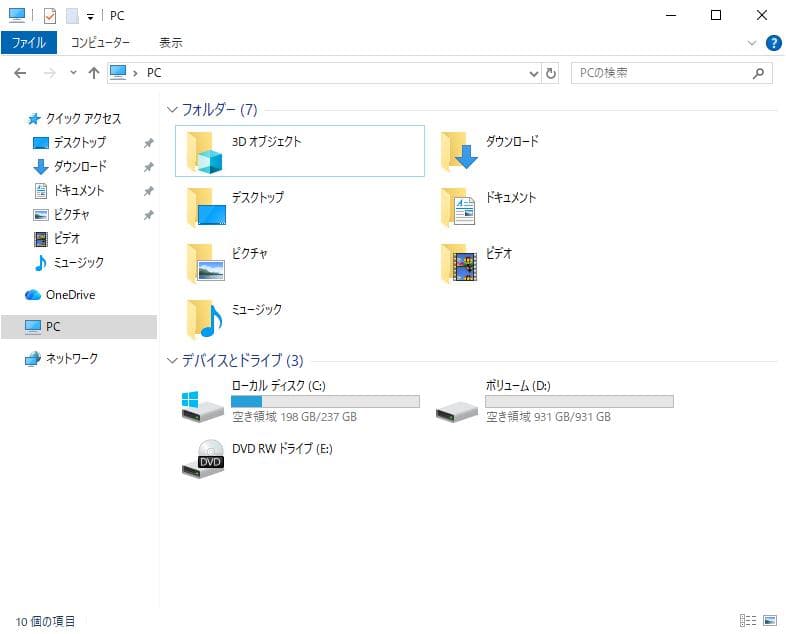
Task: Open the address bar history dropdown
Action: (534, 74)
